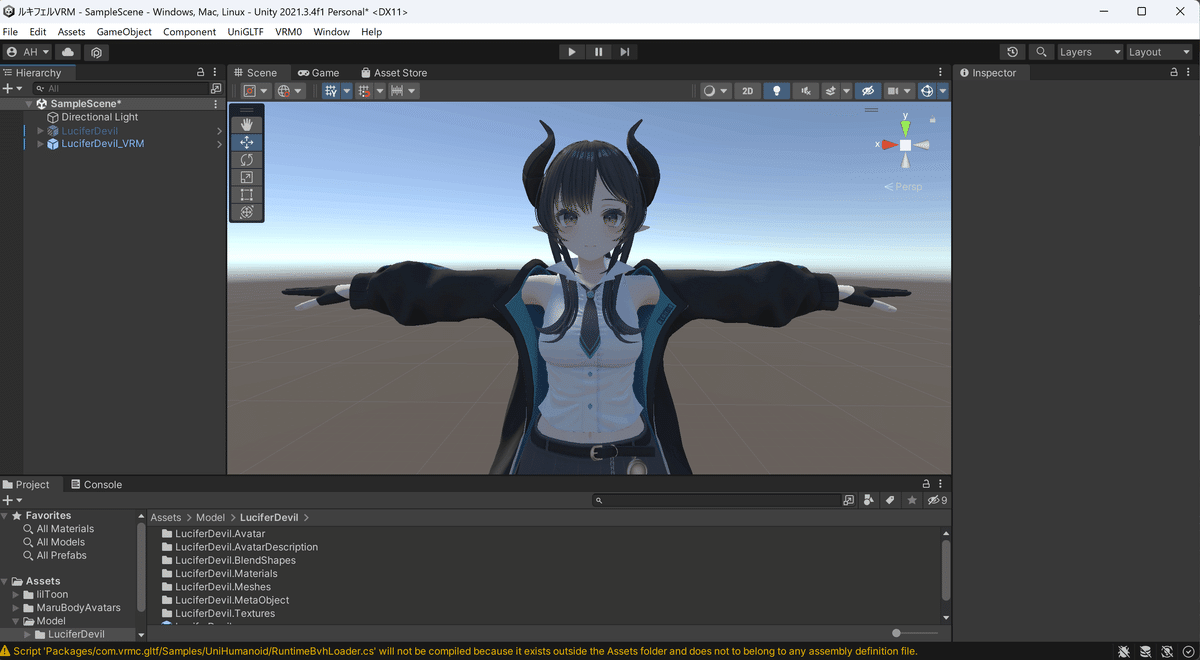Image resolution: width=1200 pixels, height=660 pixels.
Task: Toggle hidden objects visibility eye icon
Action: (867, 91)
